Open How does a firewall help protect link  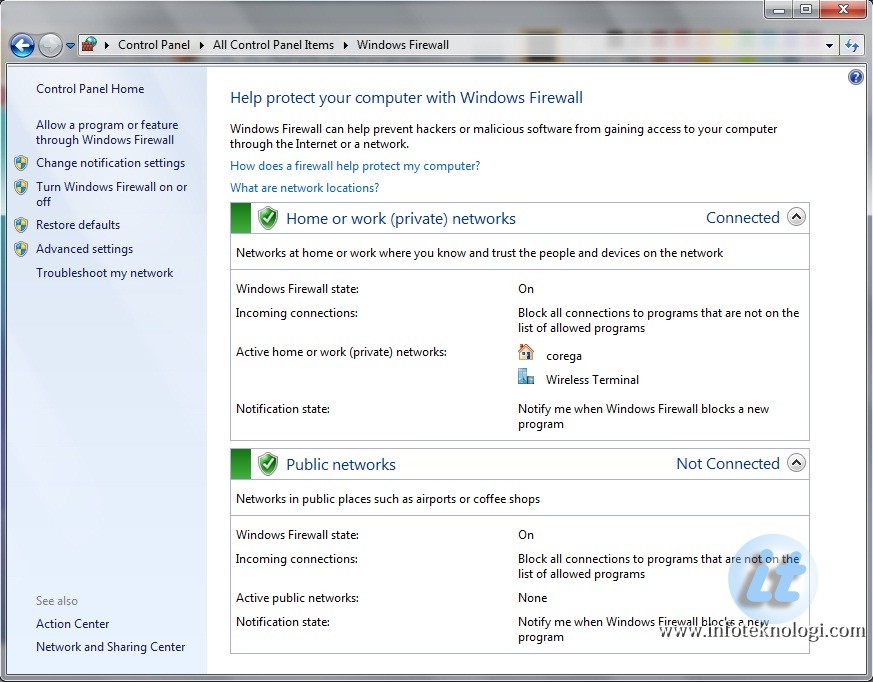[355, 166]
